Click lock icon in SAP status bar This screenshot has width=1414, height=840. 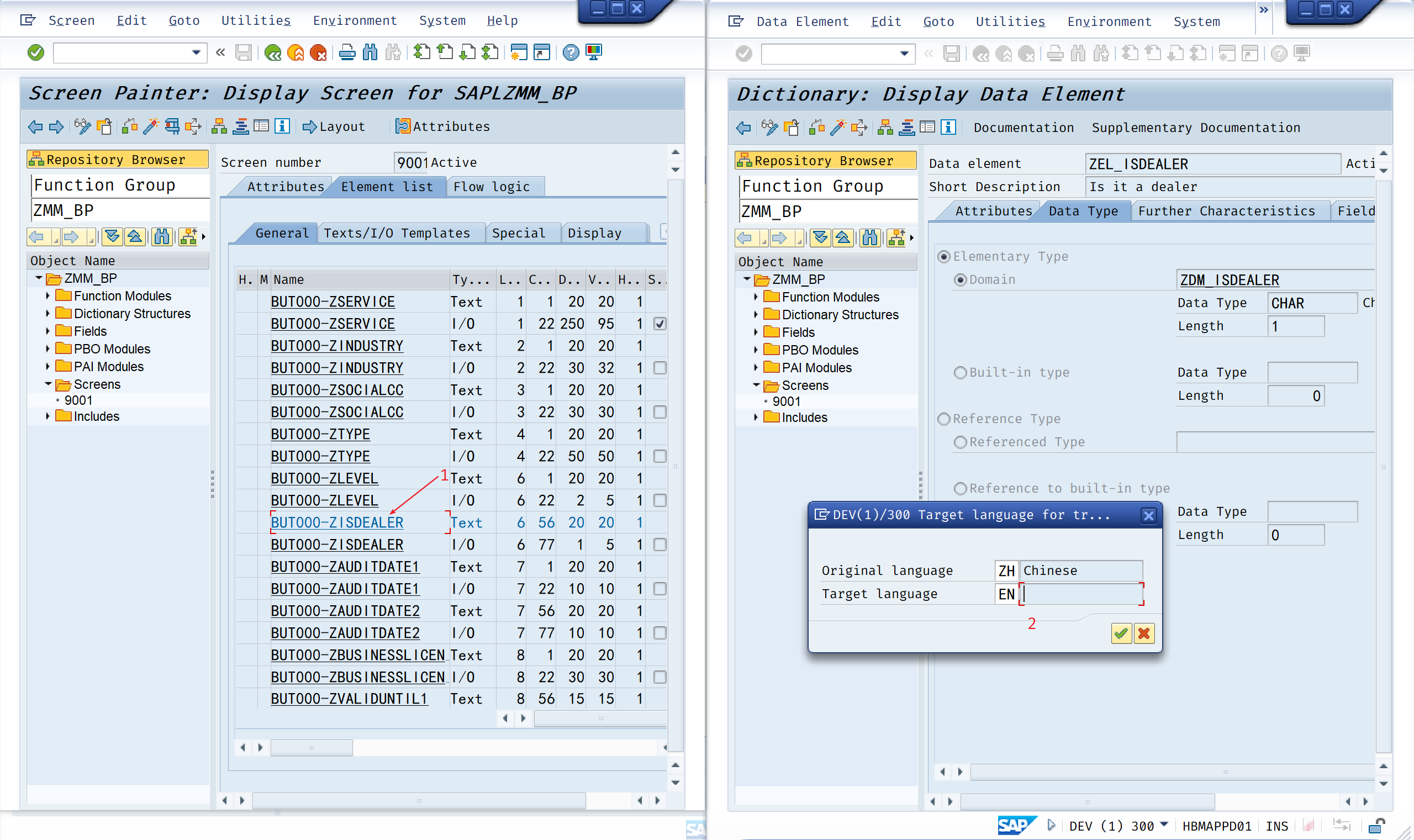tap(1376, 826)
